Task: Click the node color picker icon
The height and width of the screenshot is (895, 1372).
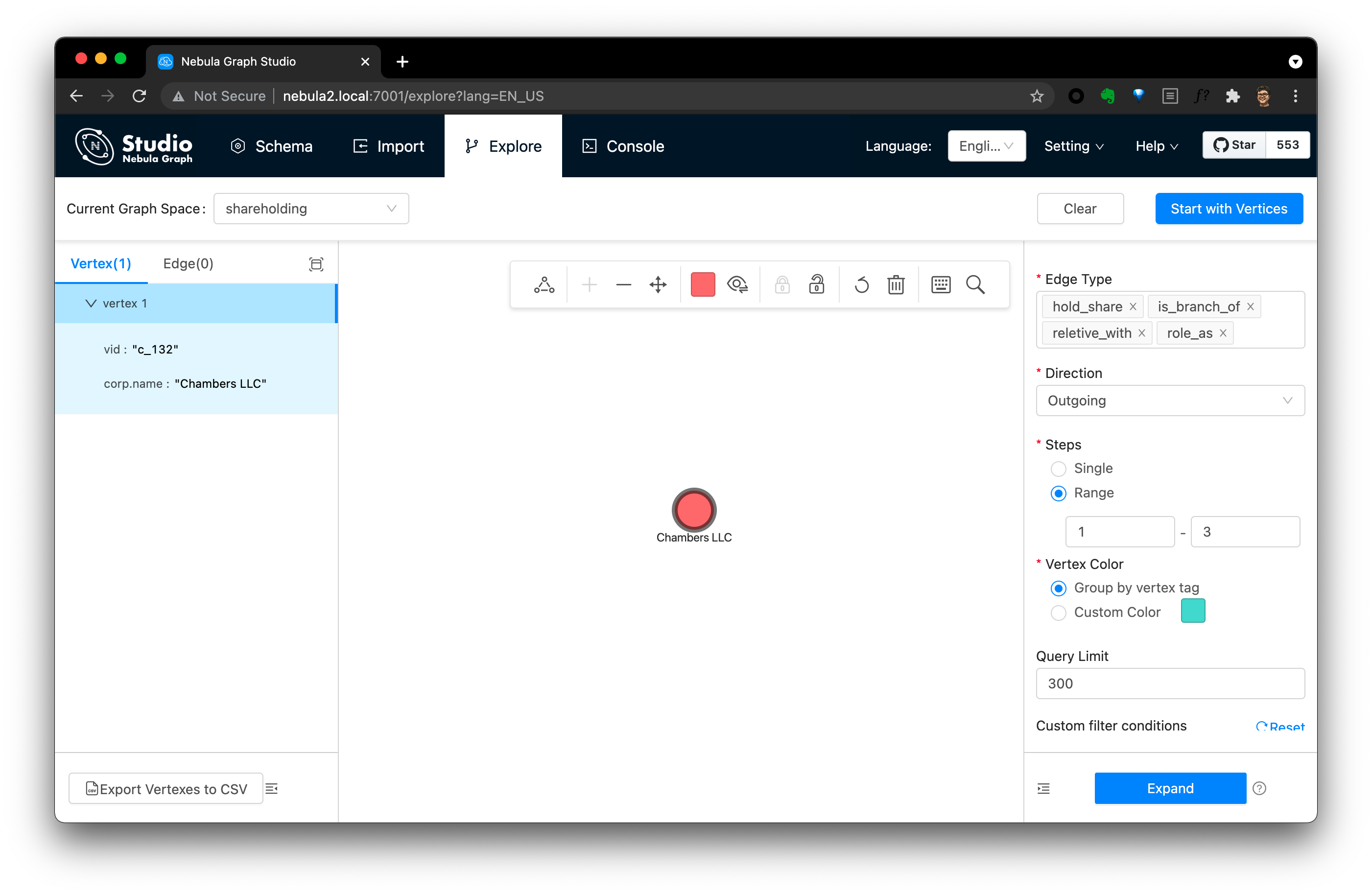Action: [703, 285]
